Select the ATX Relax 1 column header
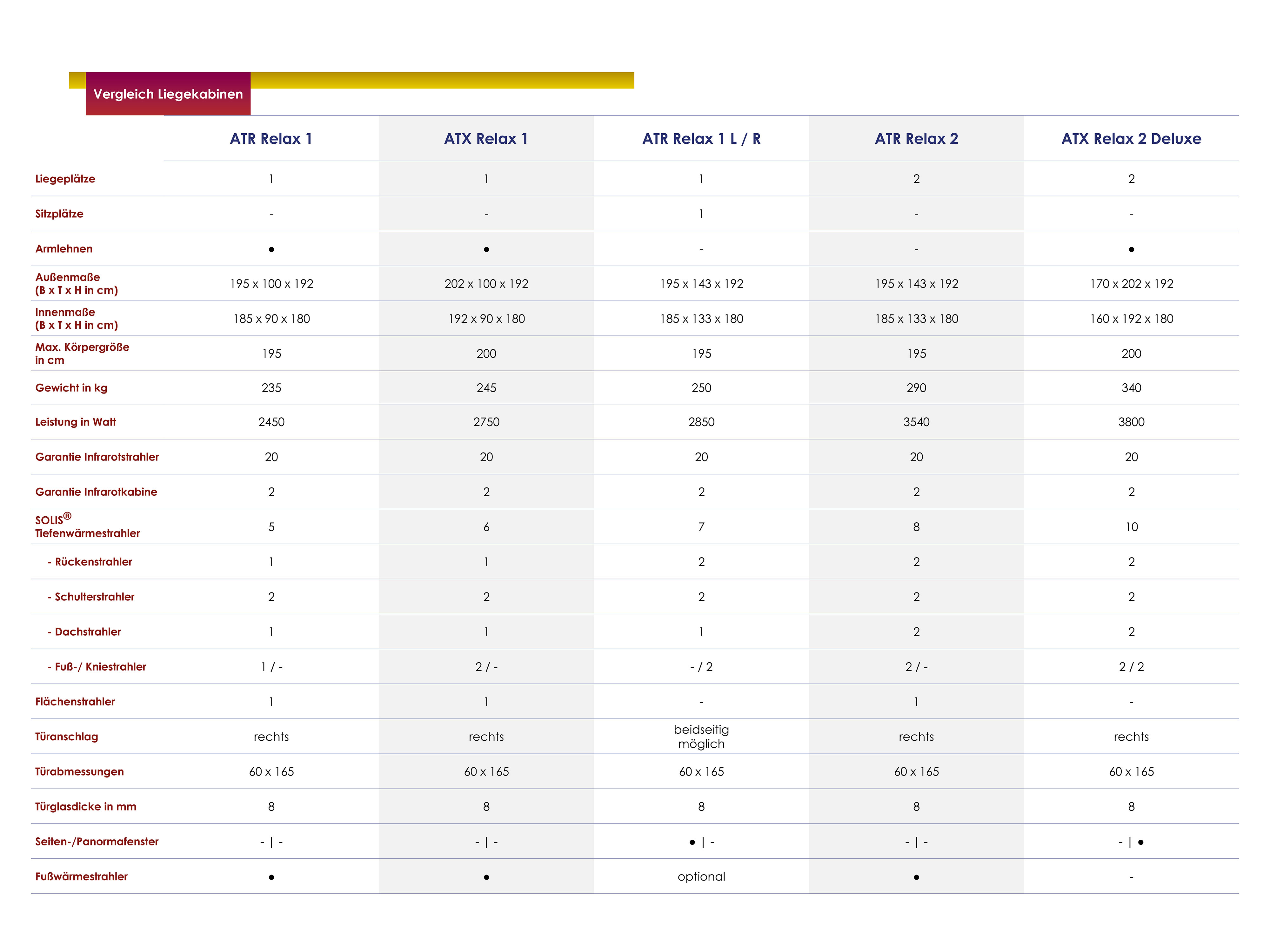 486,139
